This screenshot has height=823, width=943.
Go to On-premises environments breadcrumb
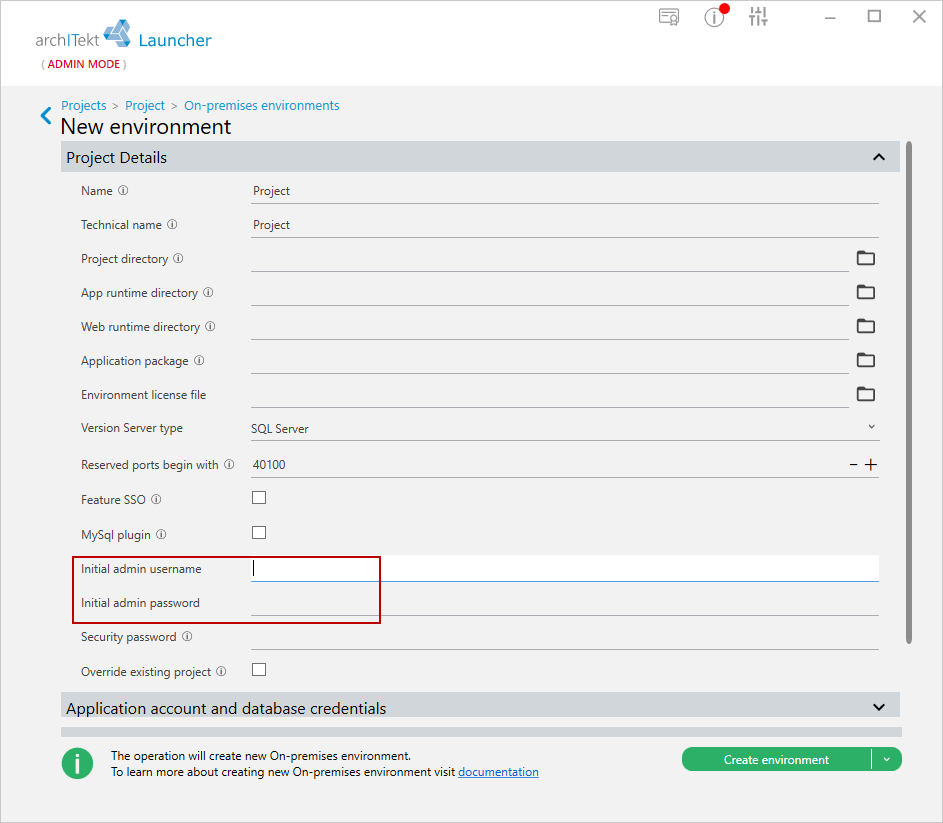point(262,105)
